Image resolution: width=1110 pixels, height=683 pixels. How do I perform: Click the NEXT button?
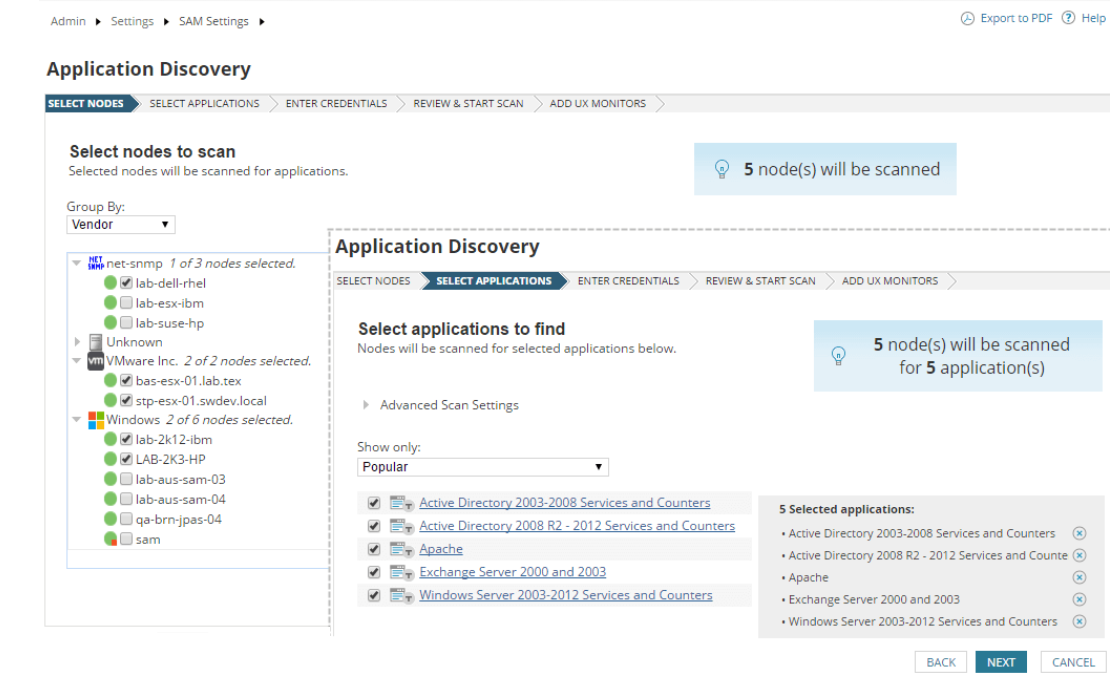coord(1001,662)
